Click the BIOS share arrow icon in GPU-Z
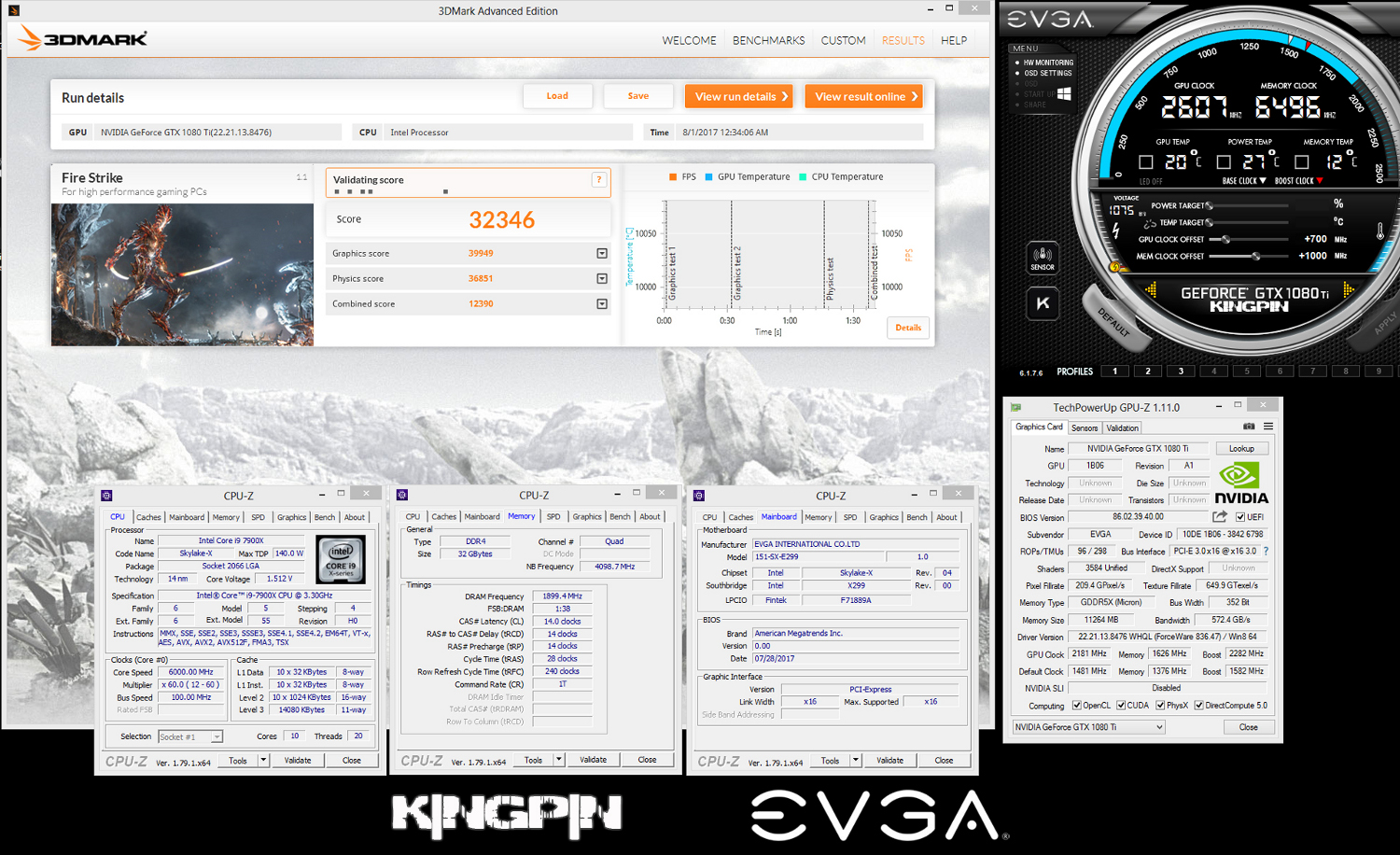 click(1220, 516)
